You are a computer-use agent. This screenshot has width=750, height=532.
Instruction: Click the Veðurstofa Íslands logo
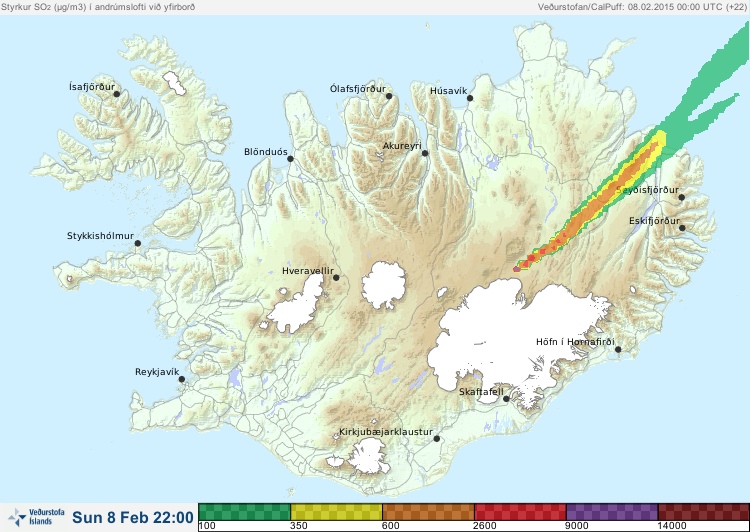(36, 517)
